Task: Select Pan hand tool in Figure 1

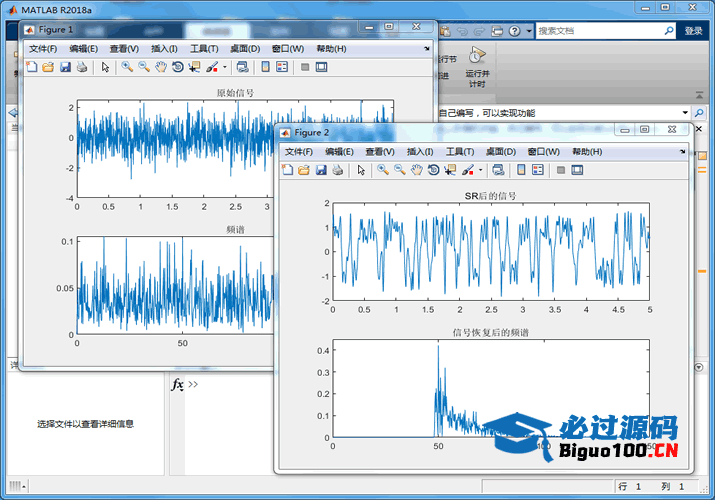Action: [x=161, y=67]
